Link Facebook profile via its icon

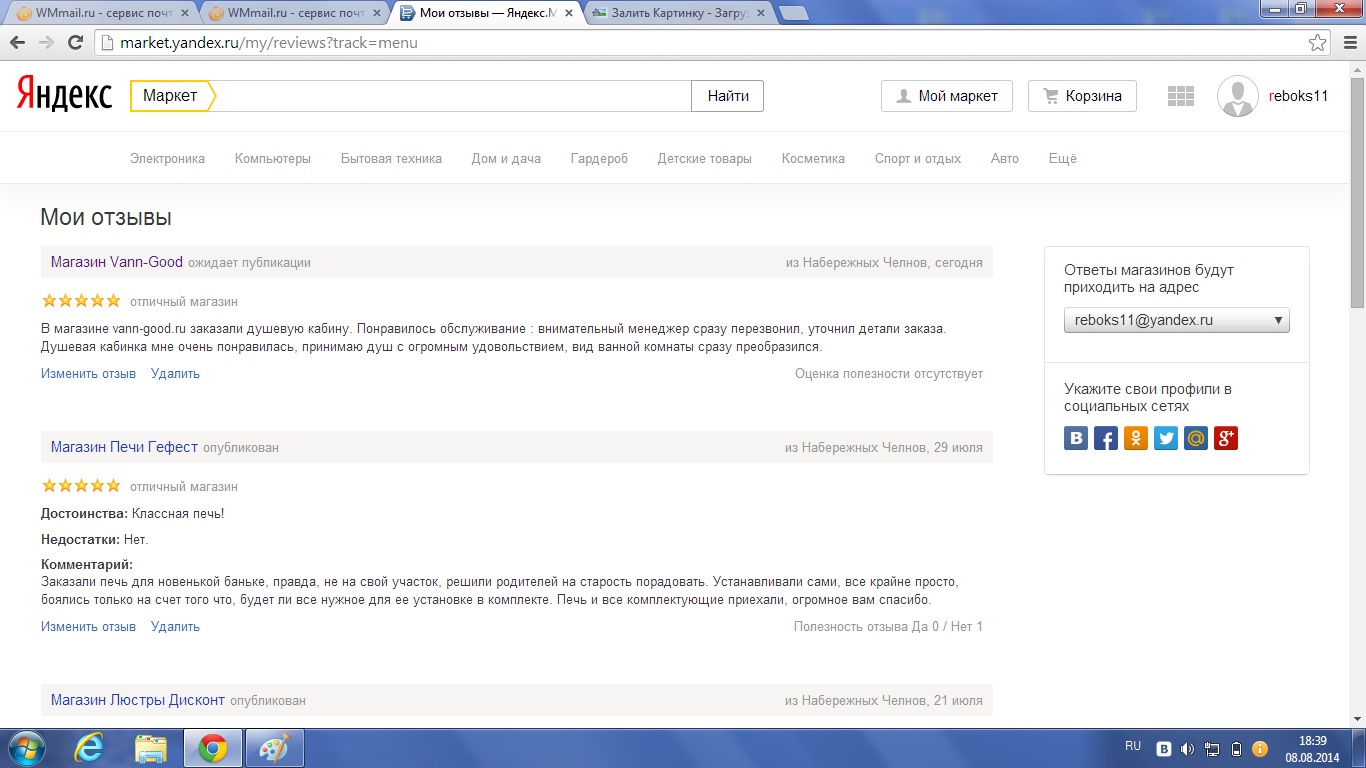tap(1106, 438)
